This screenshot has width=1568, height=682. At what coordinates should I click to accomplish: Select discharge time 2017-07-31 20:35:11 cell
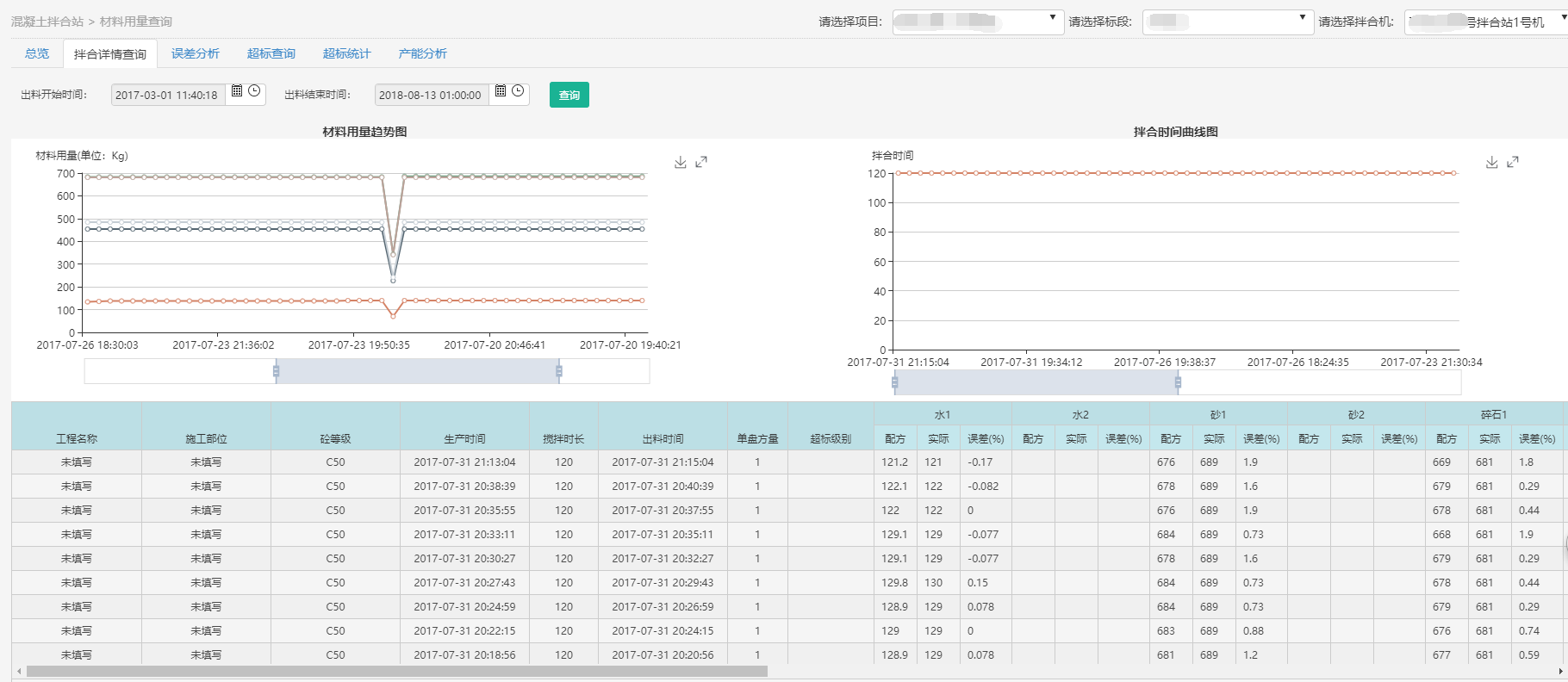663,534
